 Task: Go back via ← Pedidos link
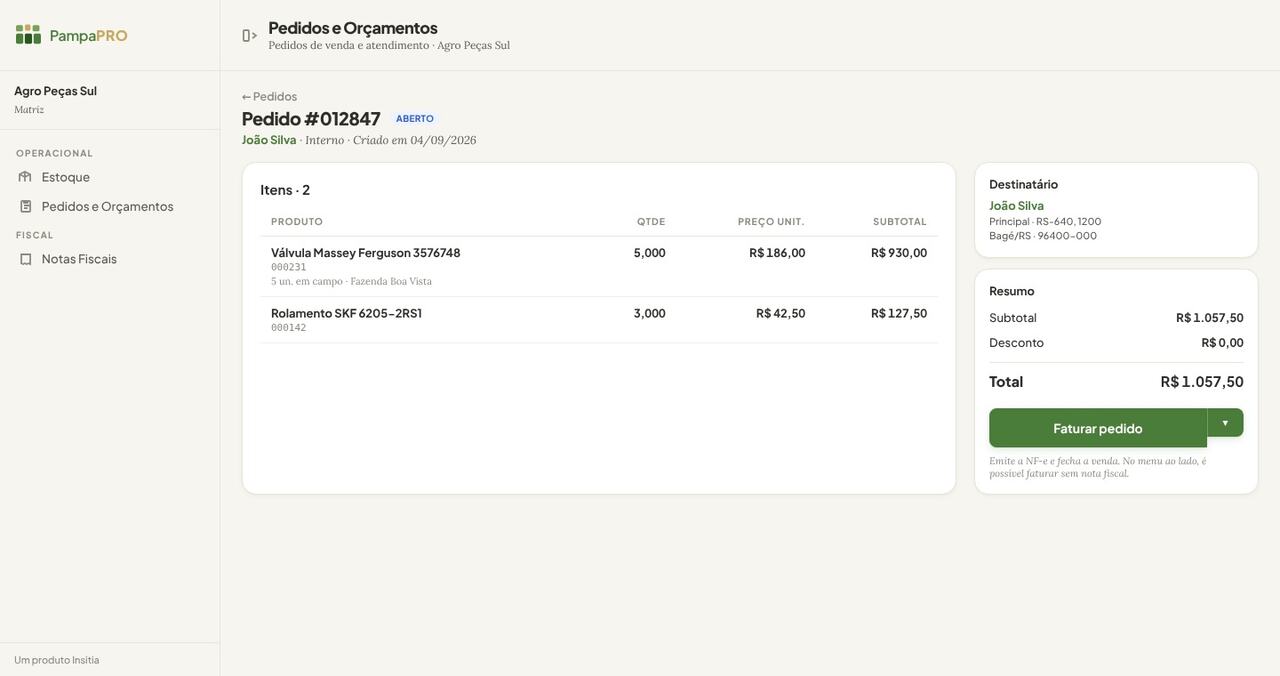270,97
